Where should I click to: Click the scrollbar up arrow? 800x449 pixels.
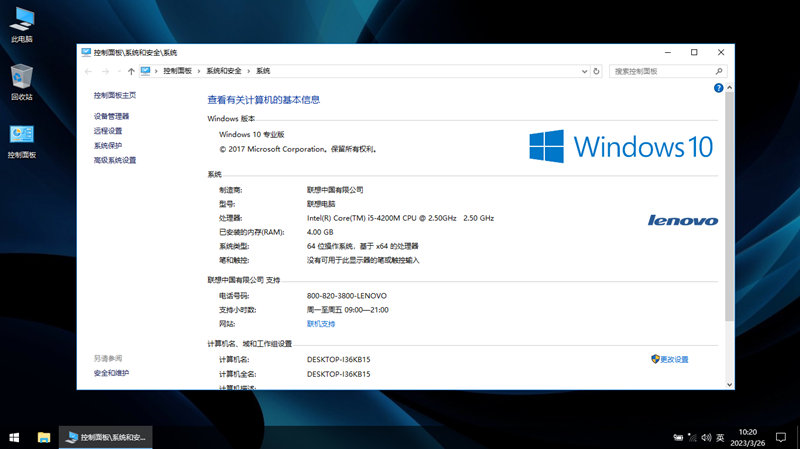tap(730, 88)
